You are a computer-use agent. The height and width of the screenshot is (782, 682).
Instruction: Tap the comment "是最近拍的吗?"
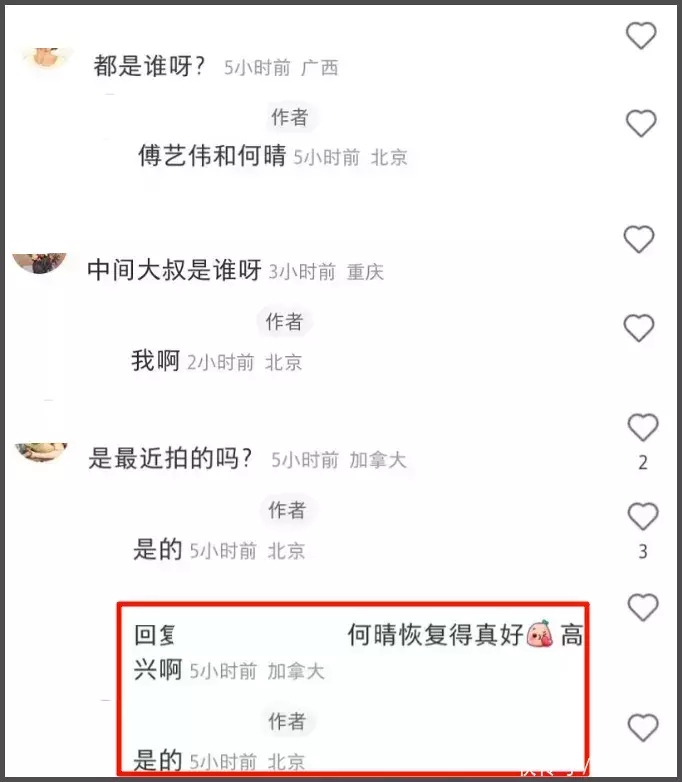[x=170, y=458]
